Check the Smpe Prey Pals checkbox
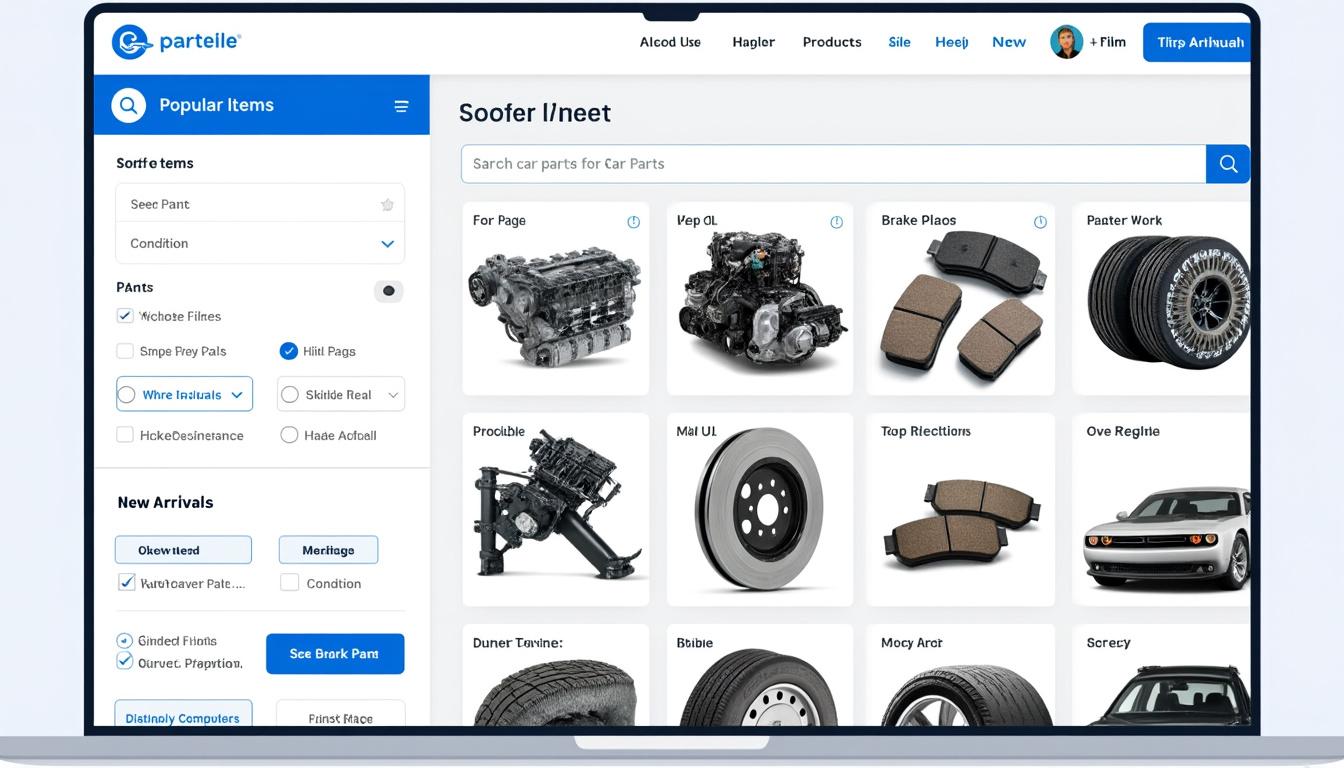 [125, 351]
